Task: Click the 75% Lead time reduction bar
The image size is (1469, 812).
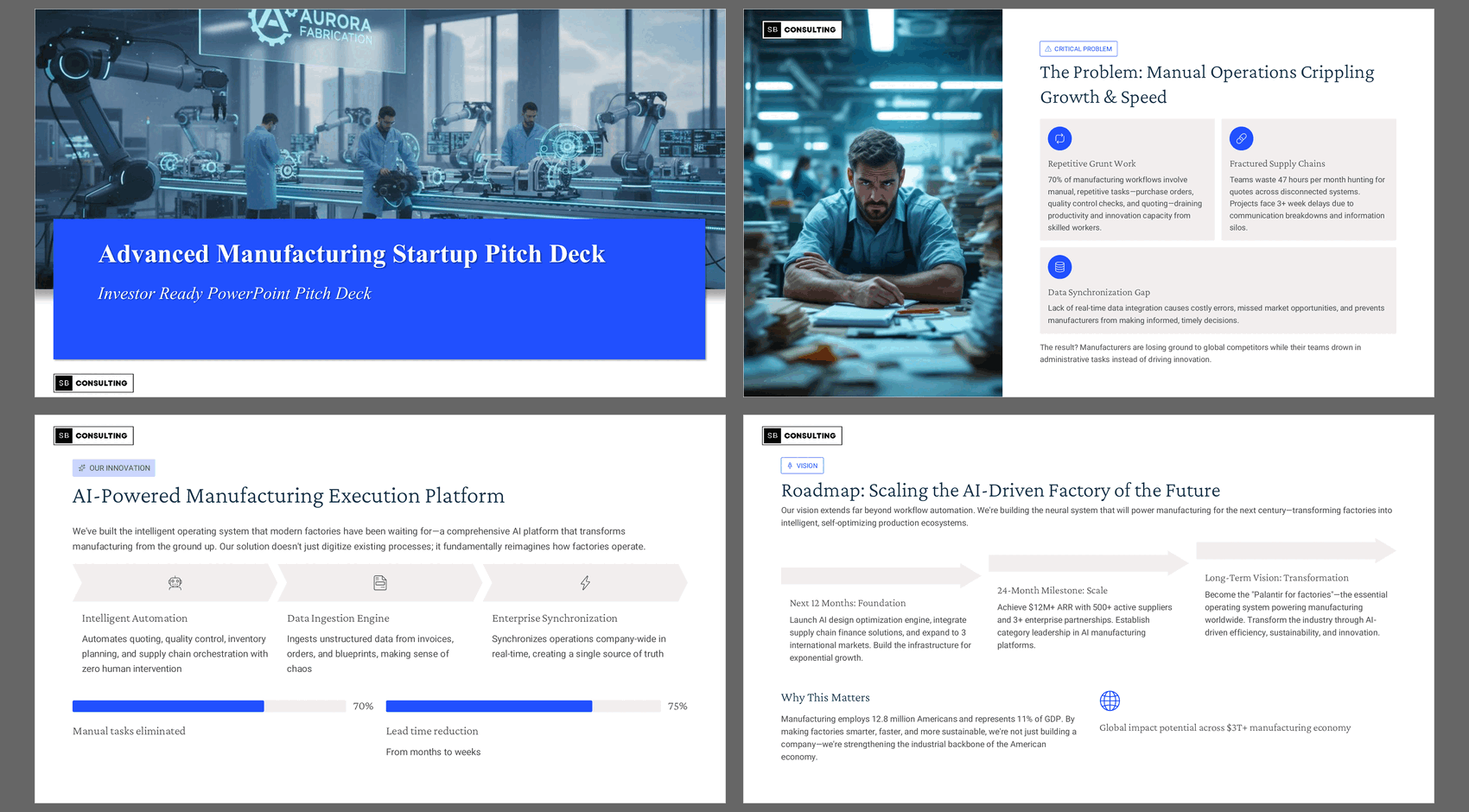Action: pos(522,707)
